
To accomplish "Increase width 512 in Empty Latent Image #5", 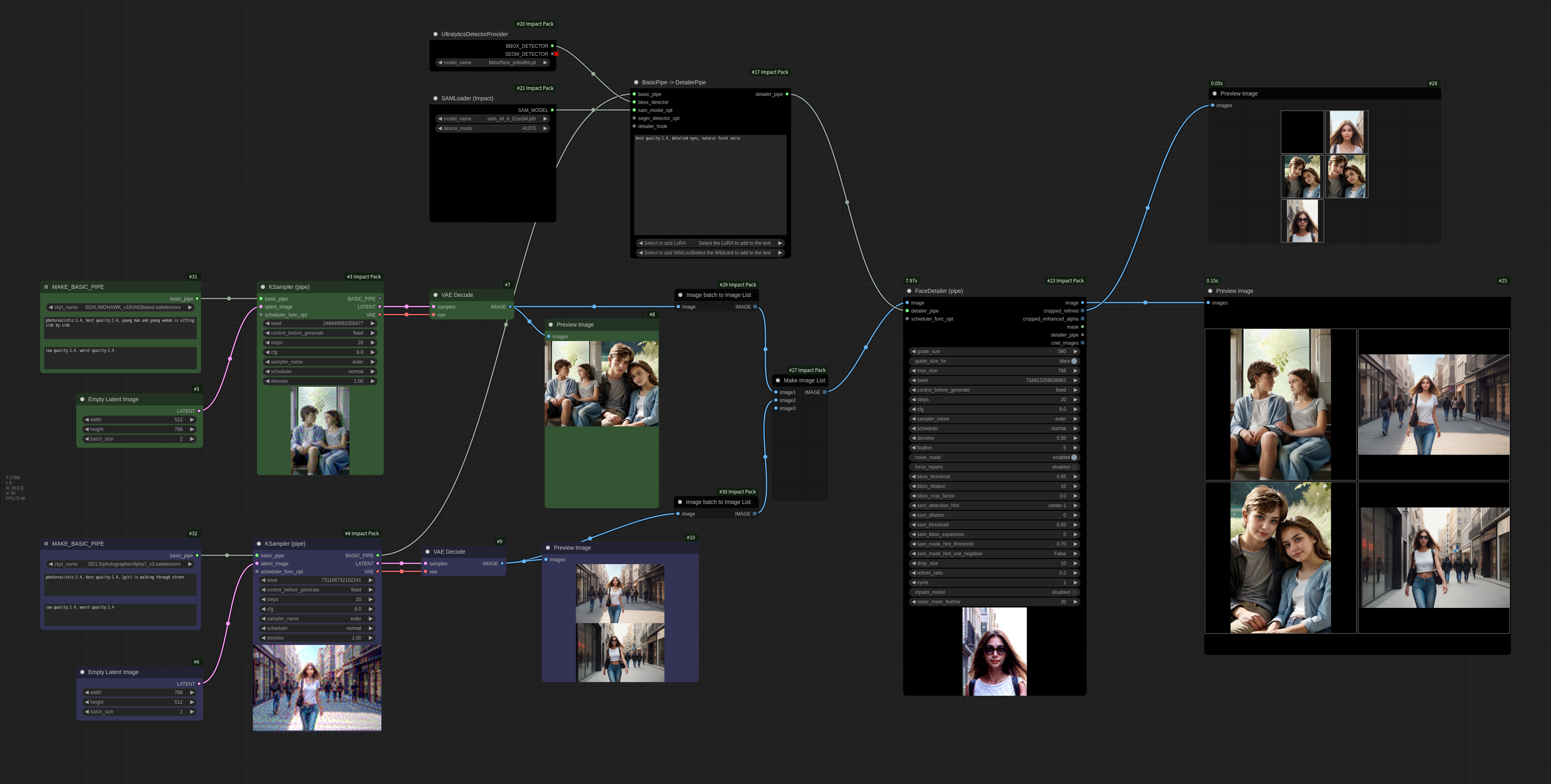I will click(192, 420).
